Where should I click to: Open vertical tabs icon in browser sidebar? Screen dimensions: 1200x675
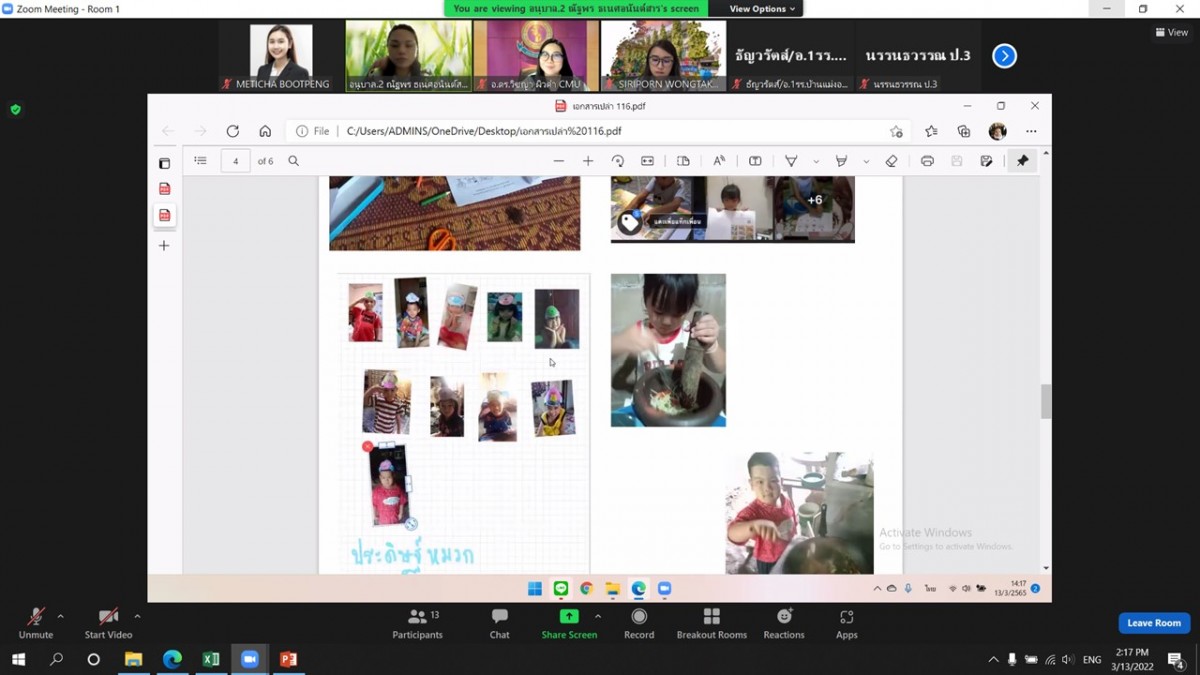(x=164, y=163)
